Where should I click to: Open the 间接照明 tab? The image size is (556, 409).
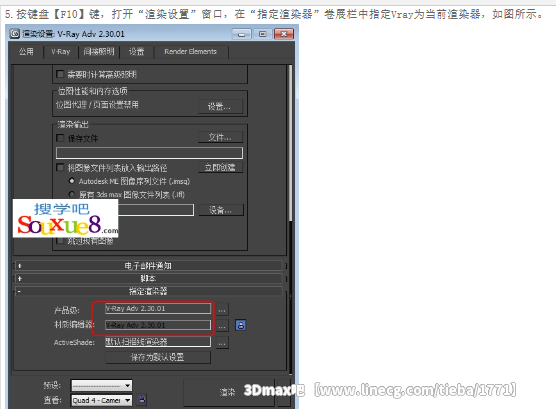(99, 52)
